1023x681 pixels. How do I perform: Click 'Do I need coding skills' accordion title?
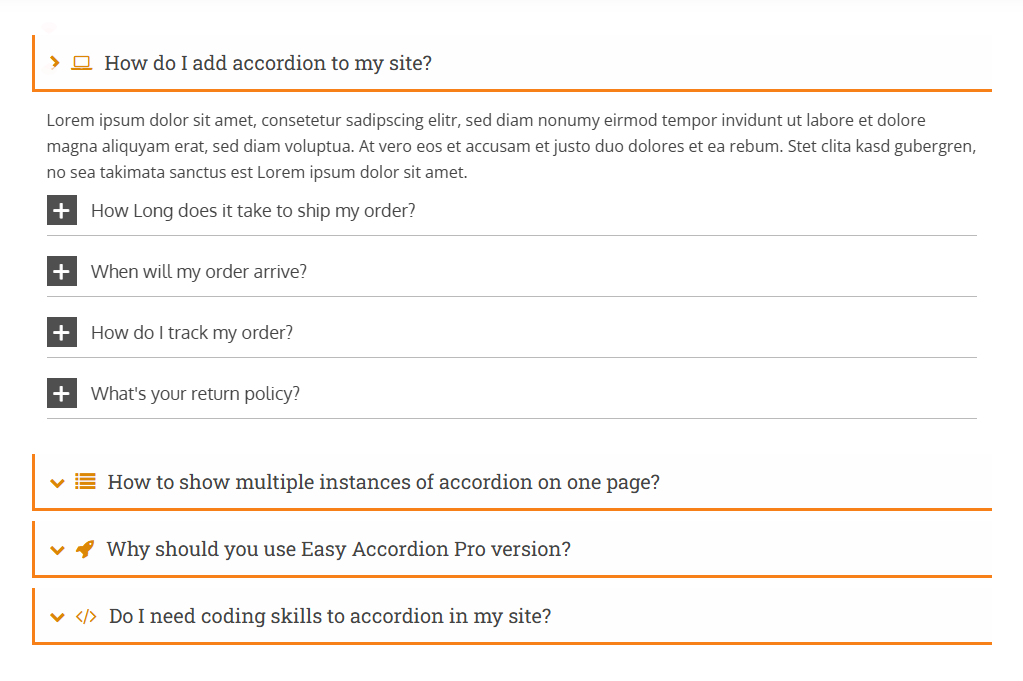click(x=330, y=616)
